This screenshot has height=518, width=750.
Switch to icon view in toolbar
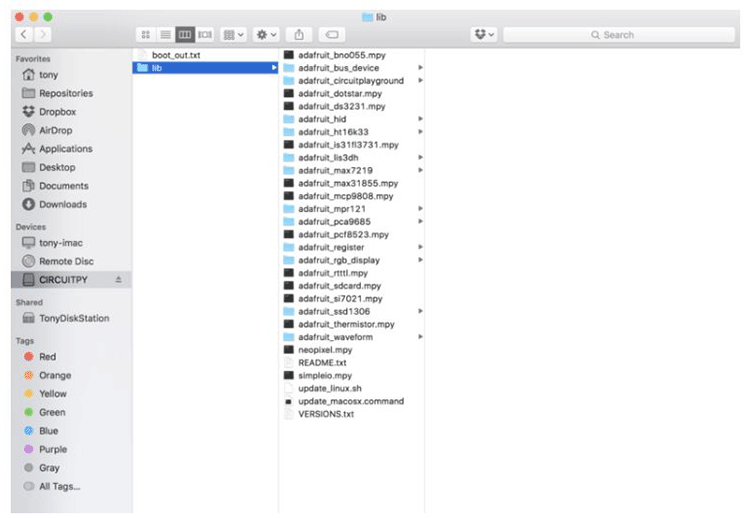[x=147, y=35]
